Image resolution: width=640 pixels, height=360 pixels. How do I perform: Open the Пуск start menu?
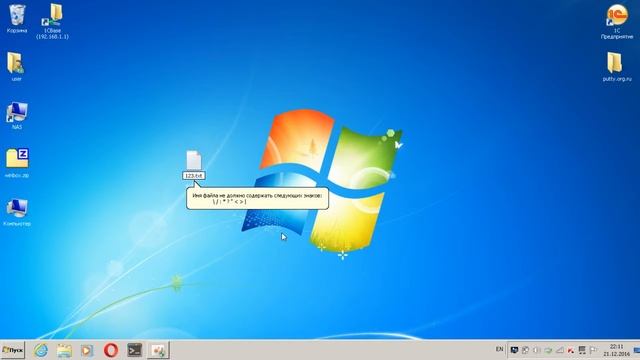tap(13, 350)
